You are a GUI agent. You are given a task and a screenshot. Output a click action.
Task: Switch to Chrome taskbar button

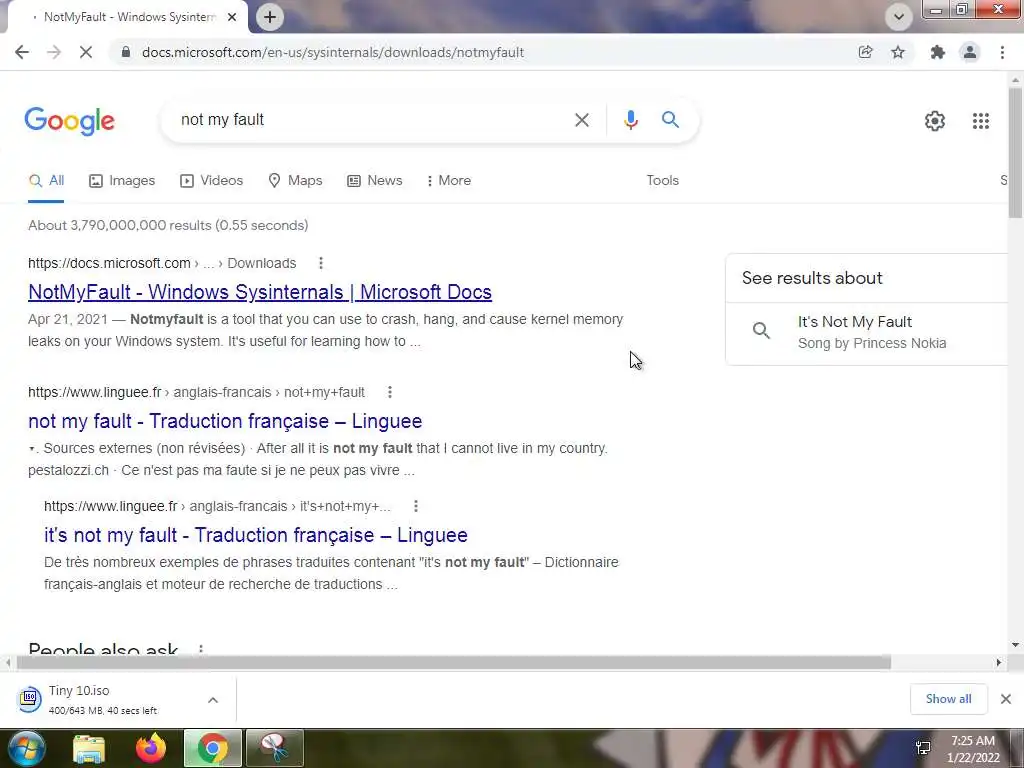click(x=212, y=749)
